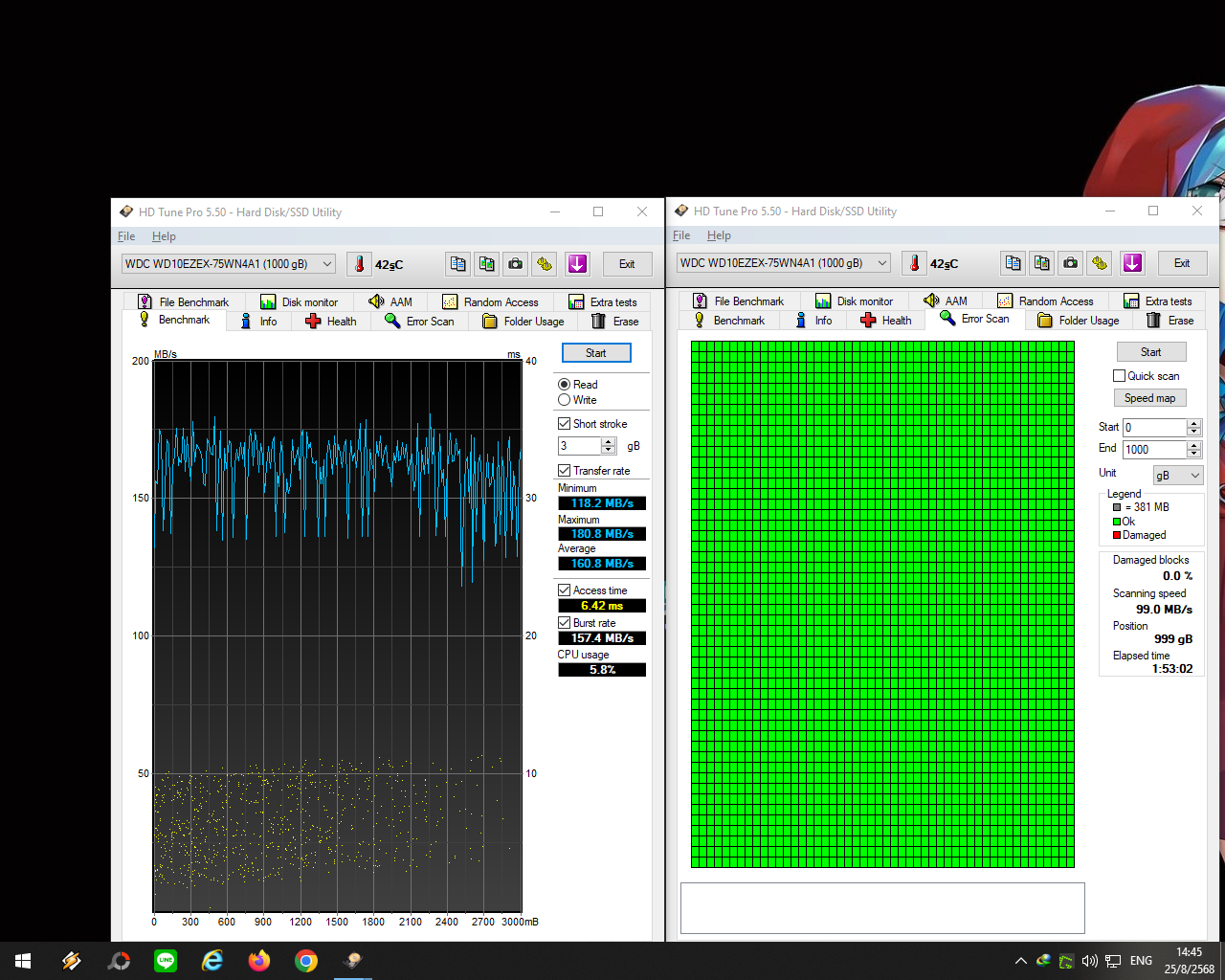Click the camera save-screenshot icon in the Benchmark window
Screen dimensions: 1225x980
[516, 264]
